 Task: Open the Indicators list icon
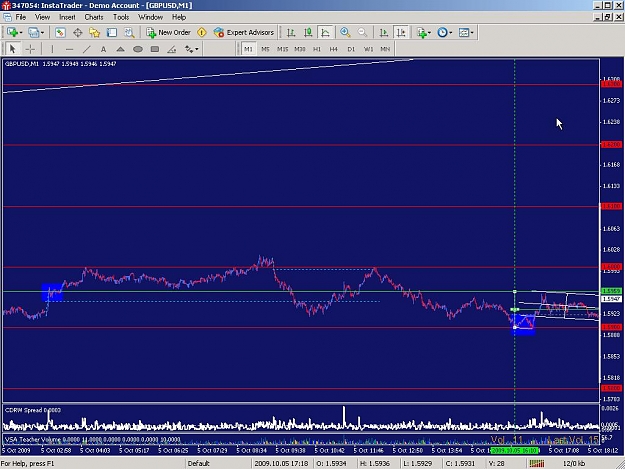pyautogui.click(x=422, y=33)
